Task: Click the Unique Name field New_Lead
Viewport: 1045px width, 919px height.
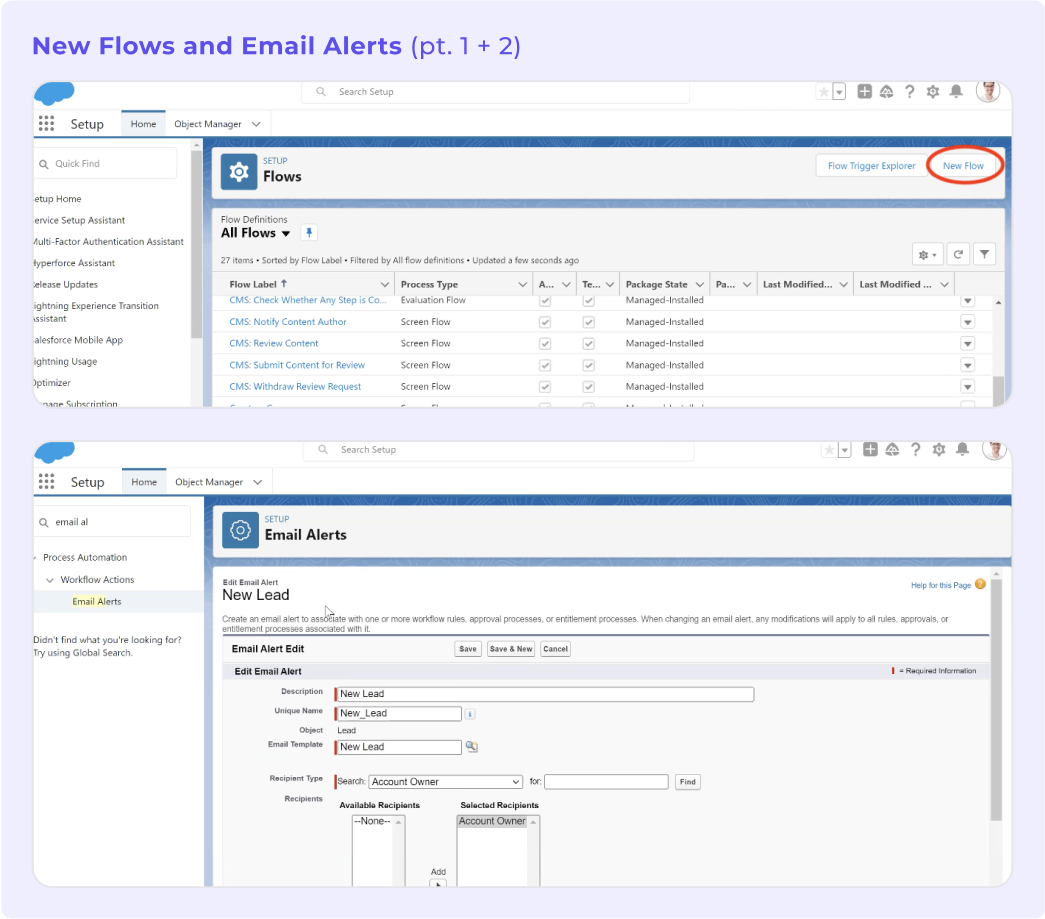Action: [x=399, y=714]
